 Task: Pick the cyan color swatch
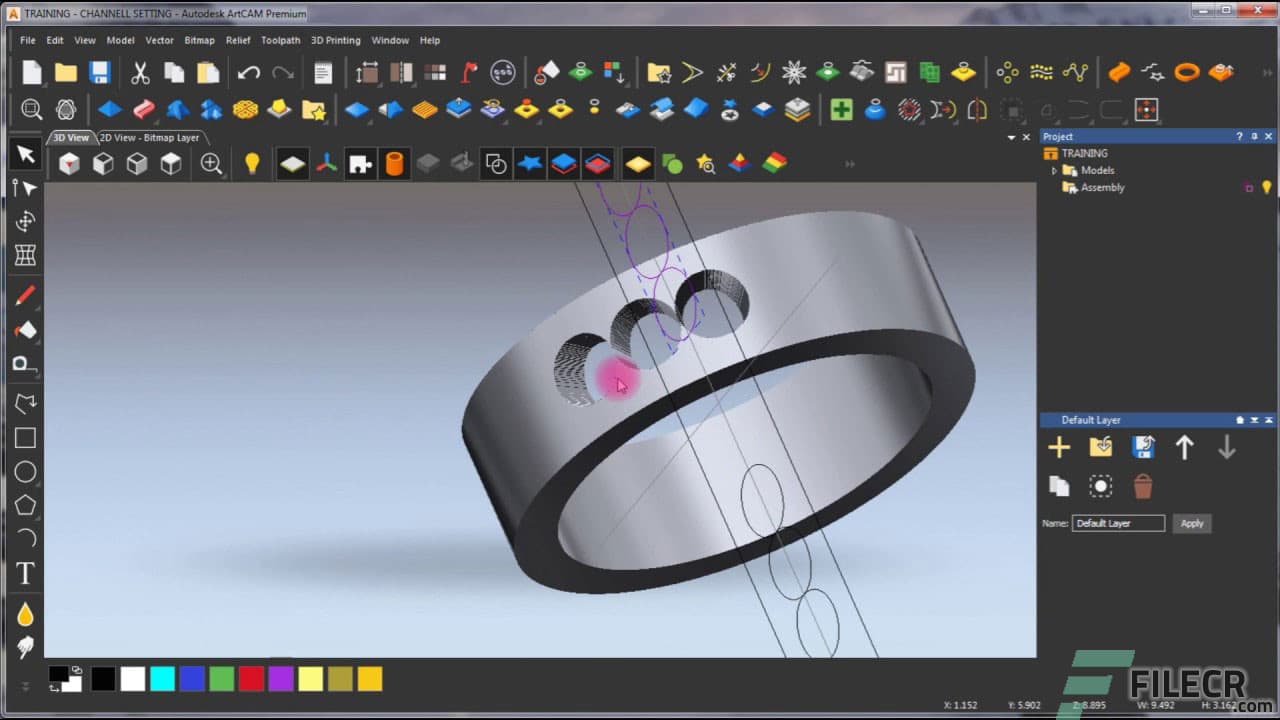point(162,678)
